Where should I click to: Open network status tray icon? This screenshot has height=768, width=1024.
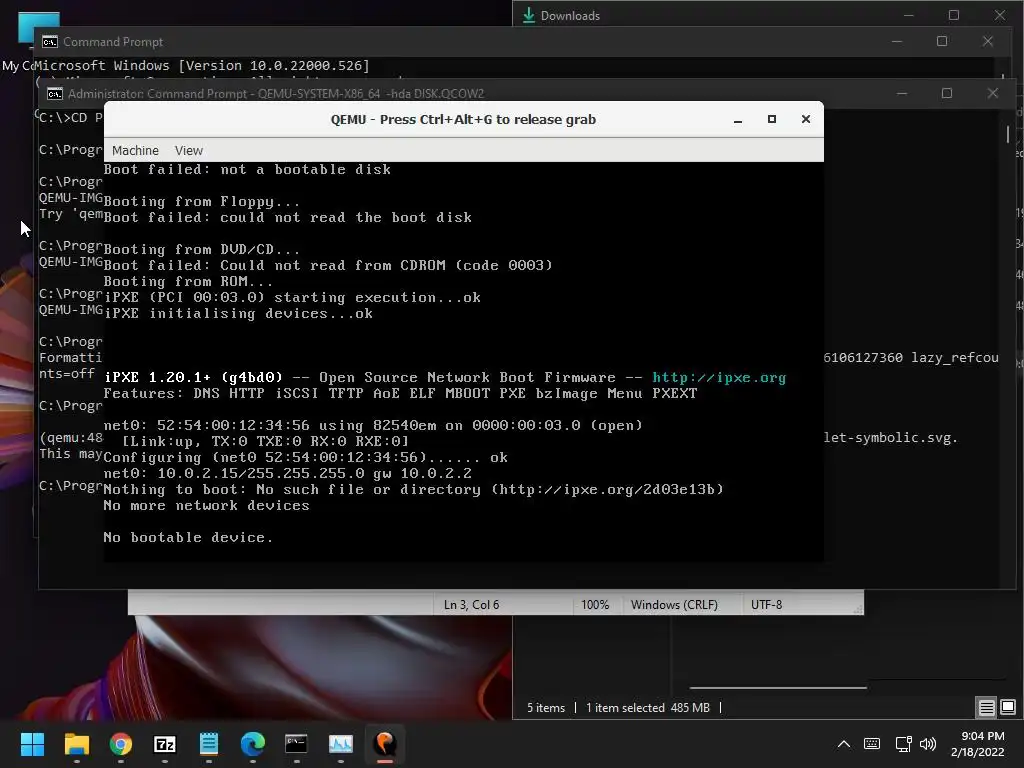click(903, 744)
